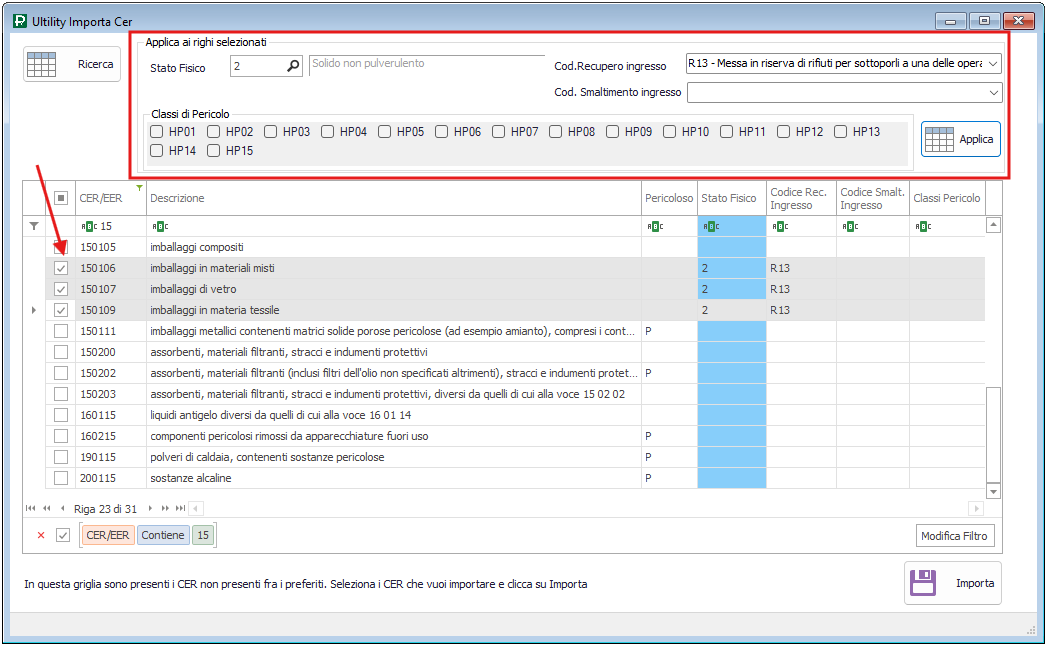Click the Ricerca grid icon button
This screenshot has height=645, width=1046.
click(x=42, y=64)
